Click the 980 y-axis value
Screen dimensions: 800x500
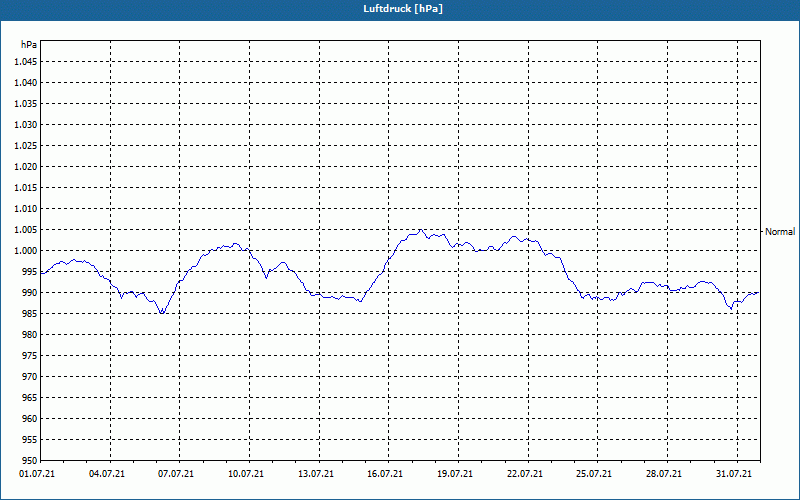(x=30, y=335)
